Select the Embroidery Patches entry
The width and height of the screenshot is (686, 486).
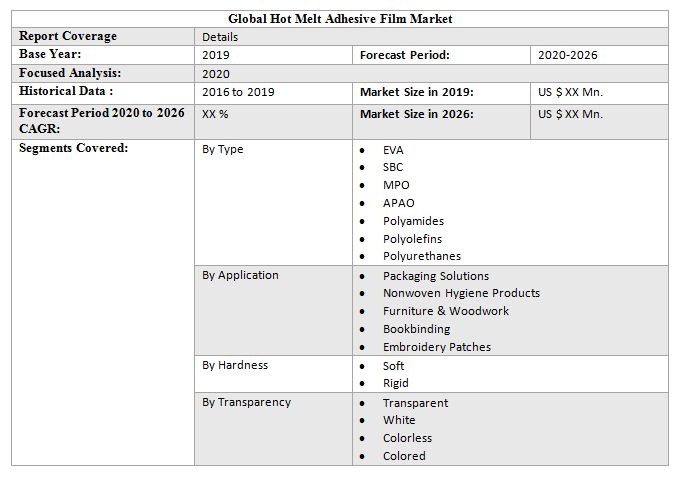pyautogui.click(x=437, y=347)
